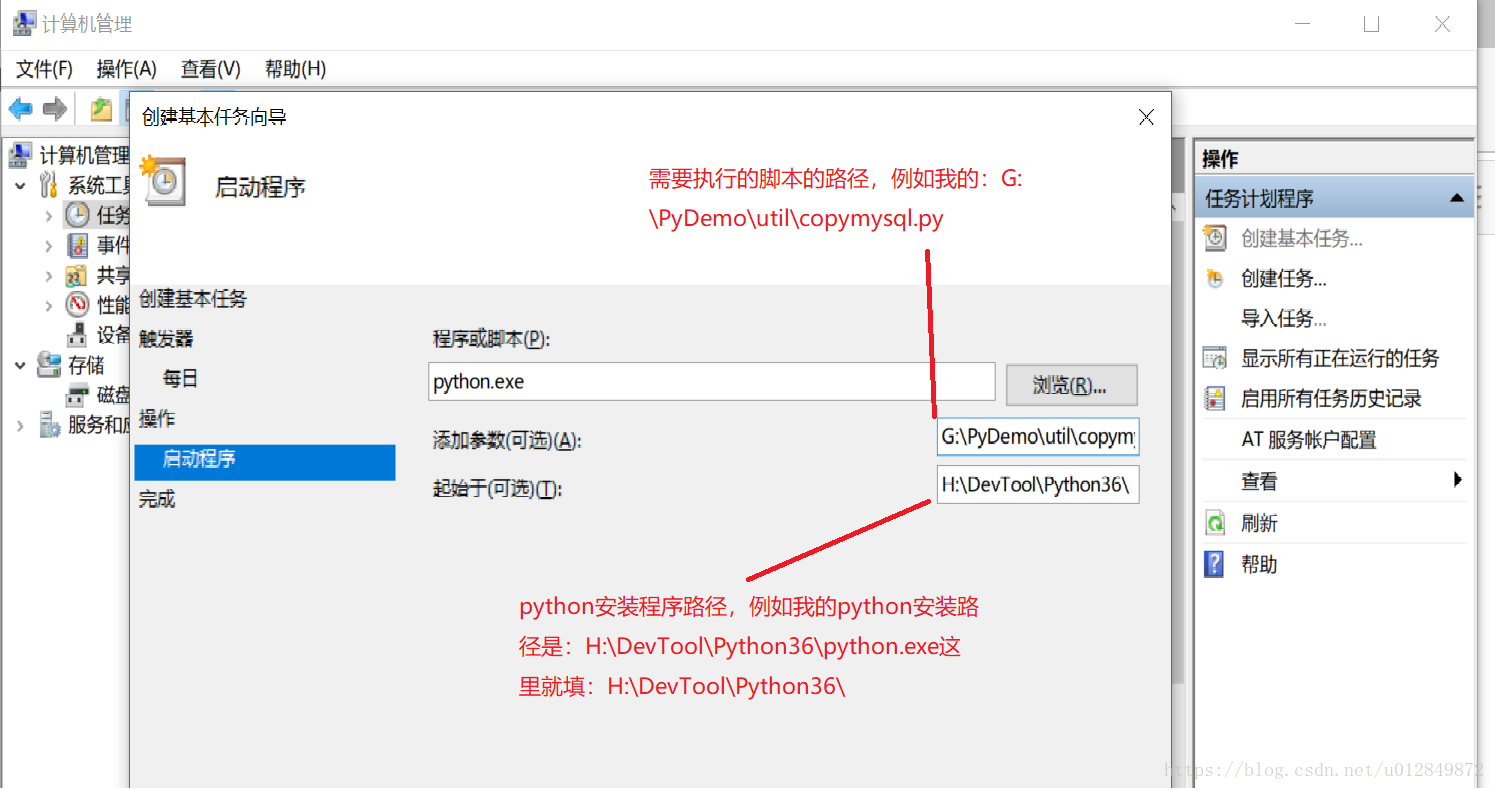1495x790 pixels.
Task: Click the 创建基本任务 icon in Actions pane
Action: [x=1215, y=238]
